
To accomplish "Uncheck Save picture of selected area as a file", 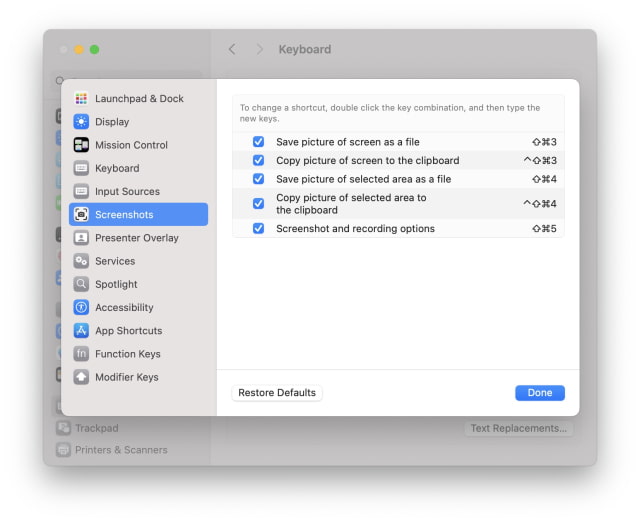I will 258,179.
